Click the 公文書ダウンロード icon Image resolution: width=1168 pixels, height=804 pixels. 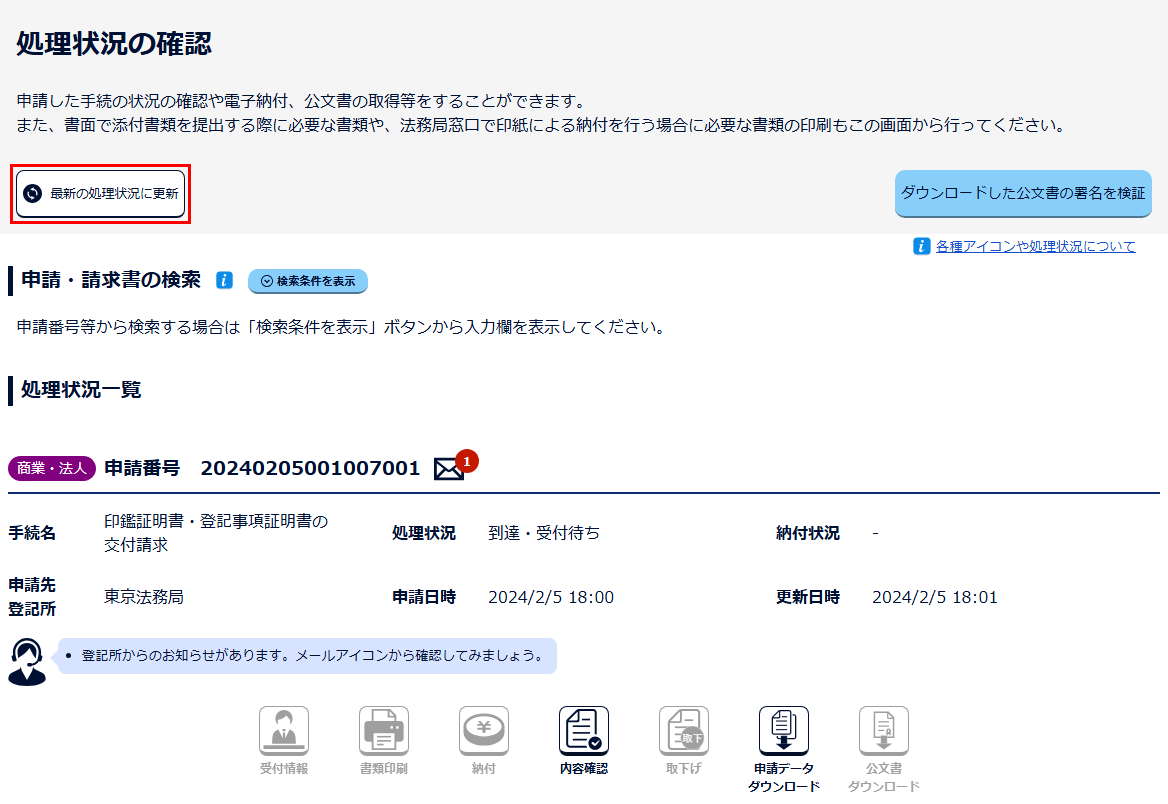884,731
